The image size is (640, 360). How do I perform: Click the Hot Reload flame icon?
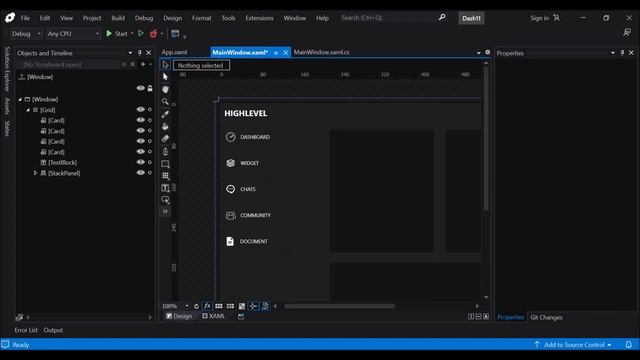pos(153,33)
